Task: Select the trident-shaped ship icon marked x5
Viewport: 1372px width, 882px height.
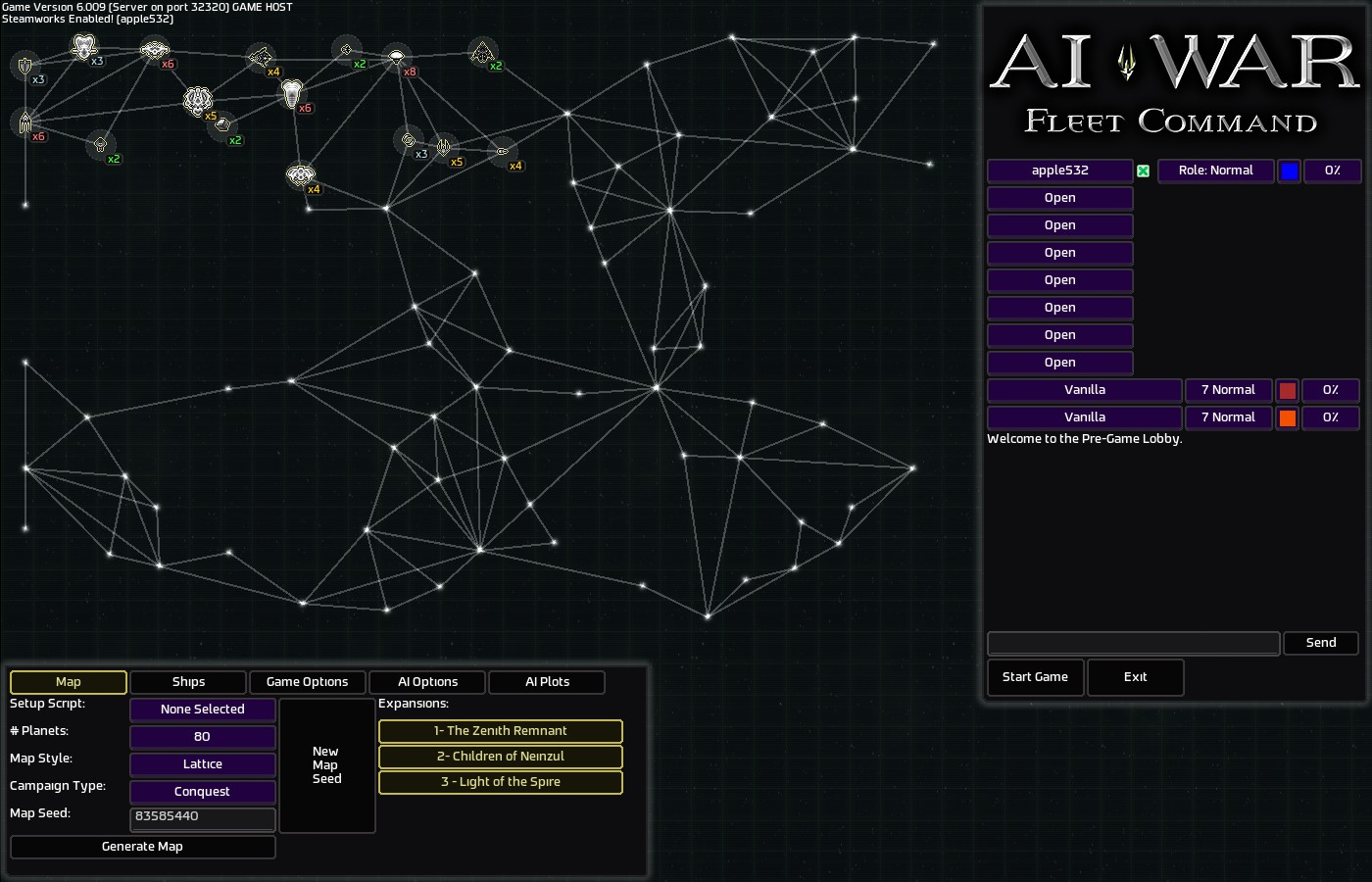Action: [444, 147]
